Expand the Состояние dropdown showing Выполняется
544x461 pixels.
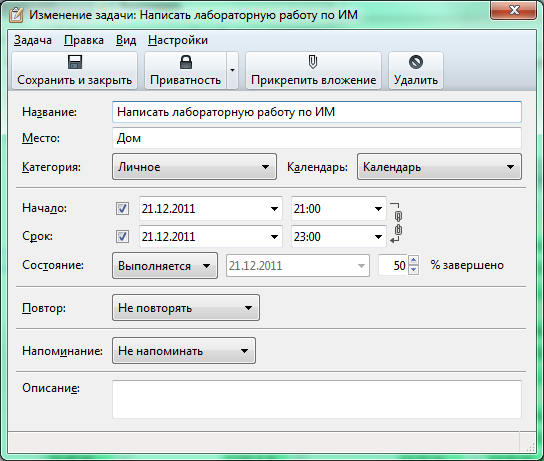165,266
